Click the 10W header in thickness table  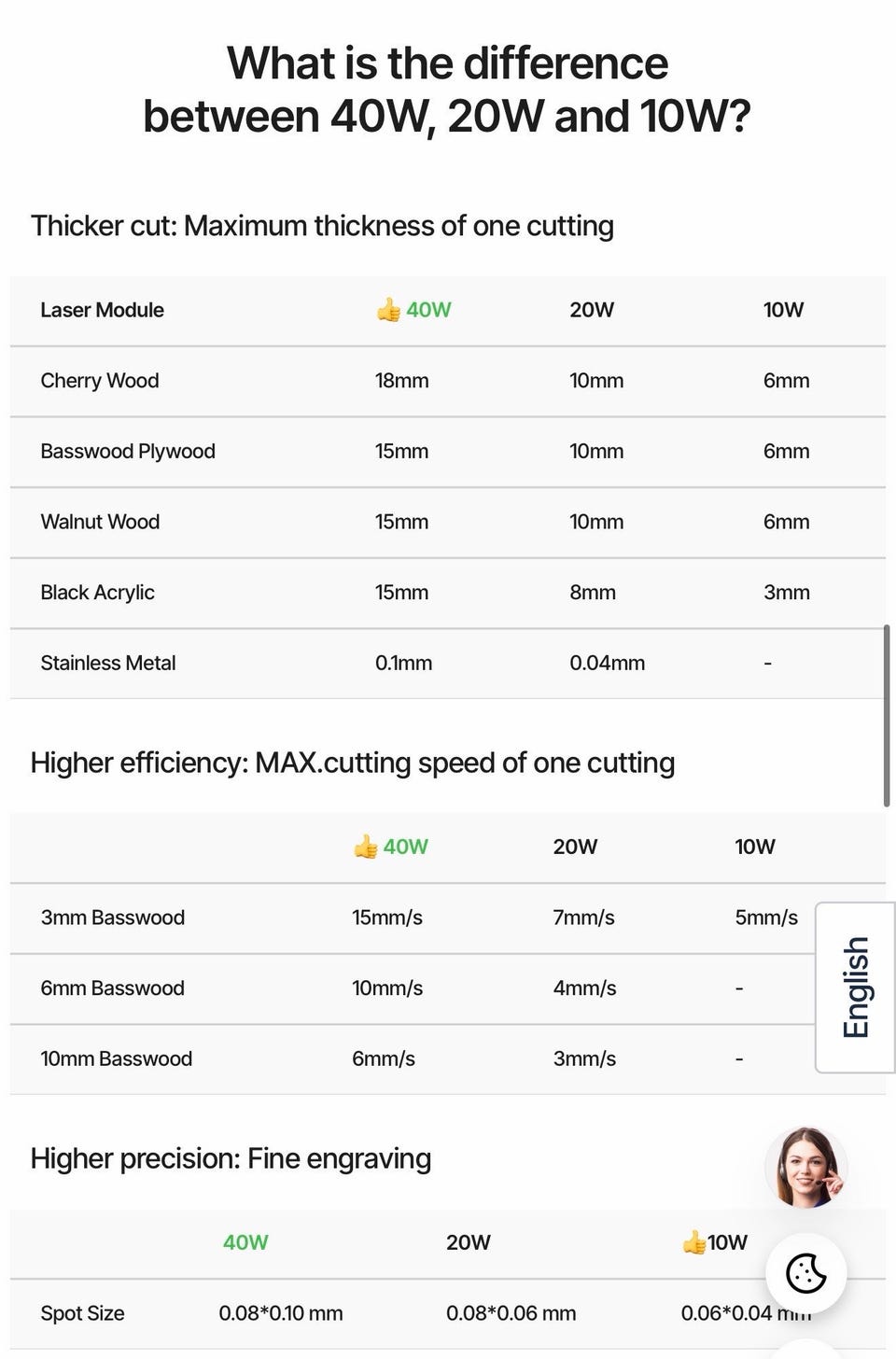pyautogui.click(x=783, y=310)
